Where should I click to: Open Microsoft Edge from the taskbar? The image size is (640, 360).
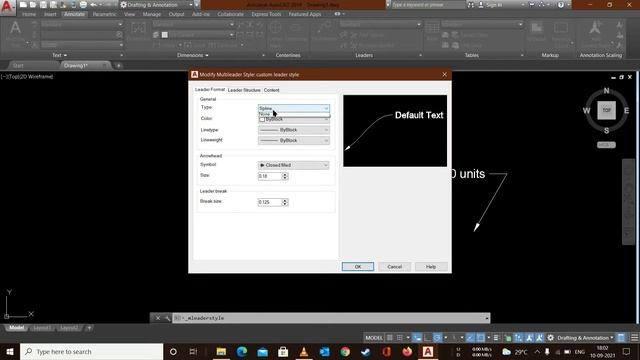pyautogui.click(x=242, y=351)
